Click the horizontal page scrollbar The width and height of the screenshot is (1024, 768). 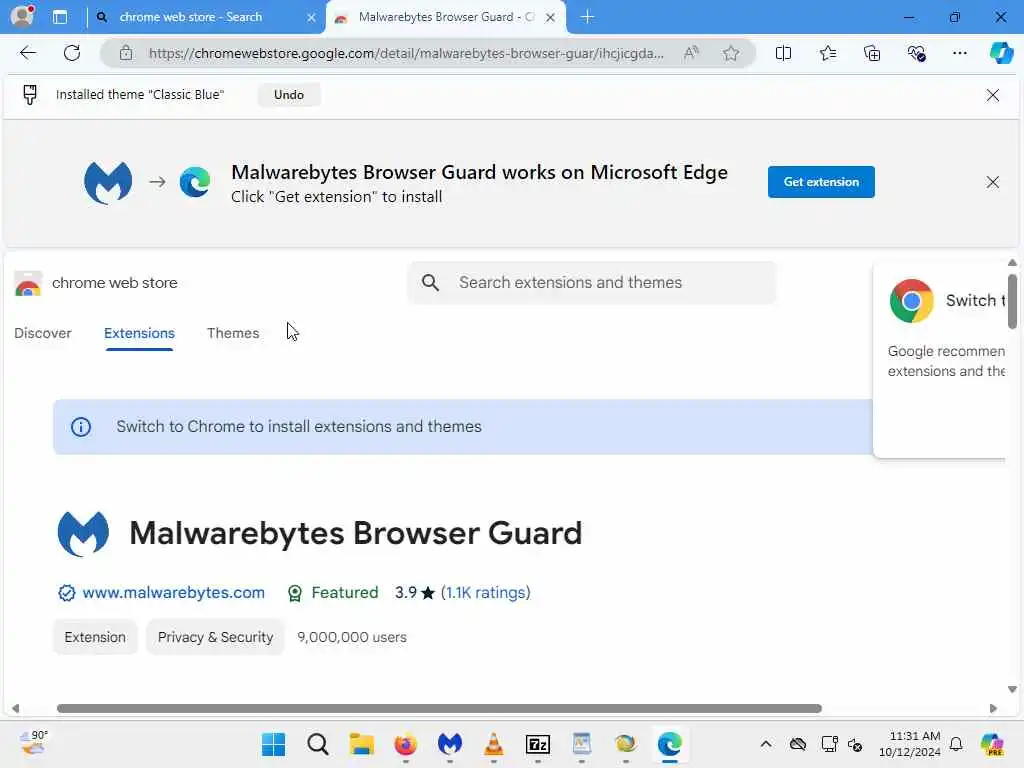coord(439,709)
